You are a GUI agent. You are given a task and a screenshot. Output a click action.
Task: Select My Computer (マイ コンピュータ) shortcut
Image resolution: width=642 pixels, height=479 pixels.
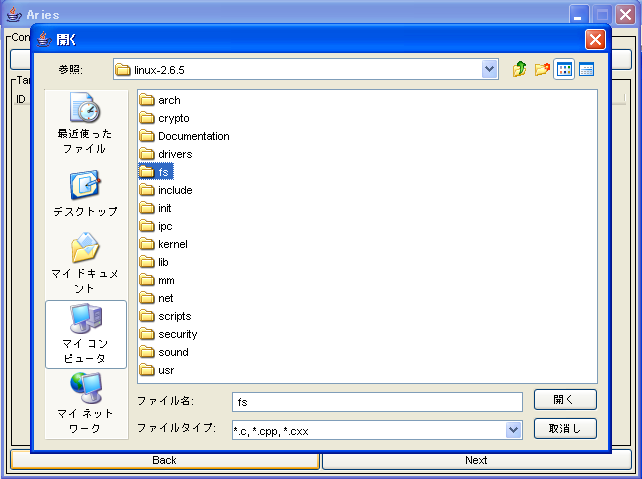(86, 334)
